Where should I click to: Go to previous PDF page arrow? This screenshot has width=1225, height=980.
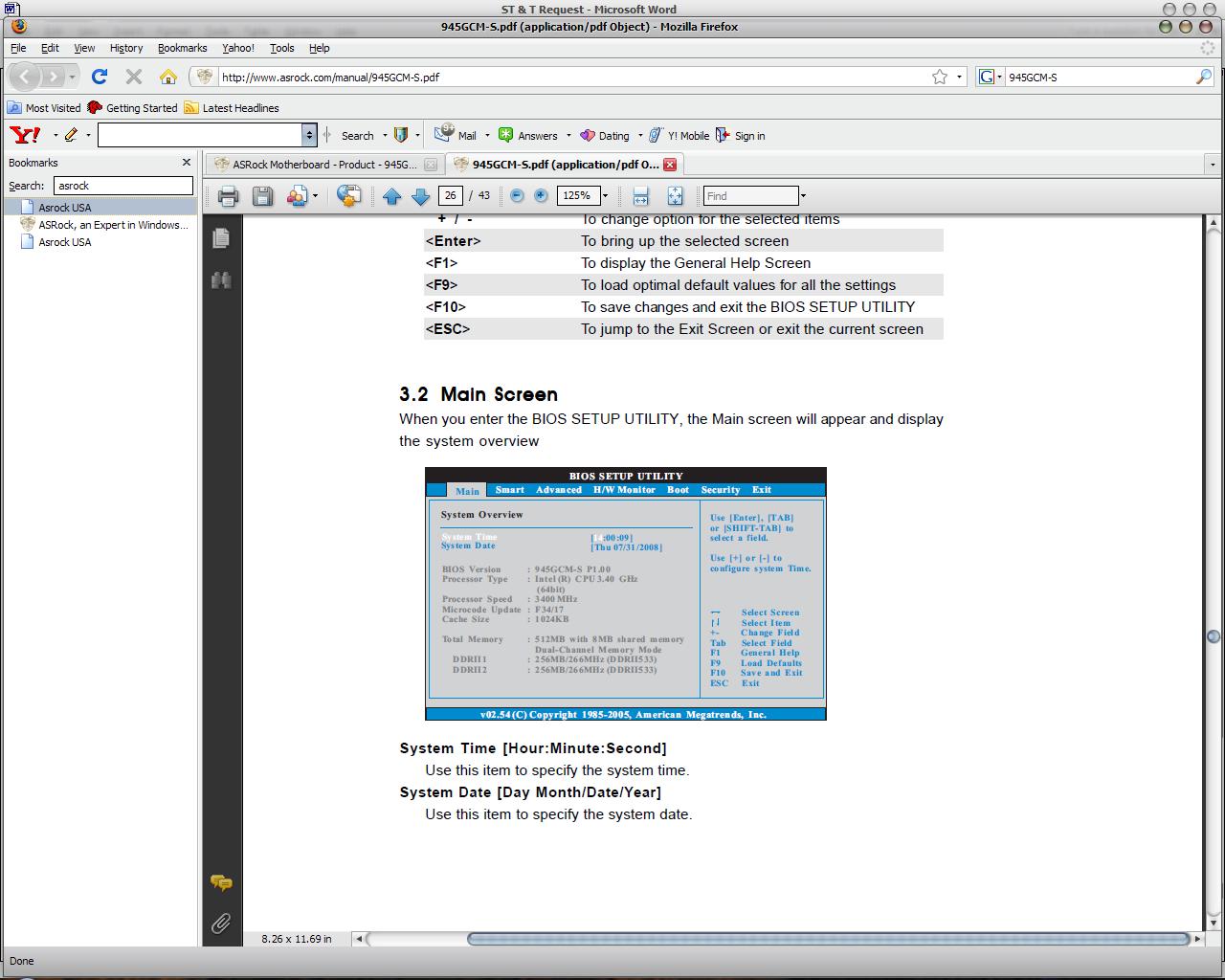391,196
